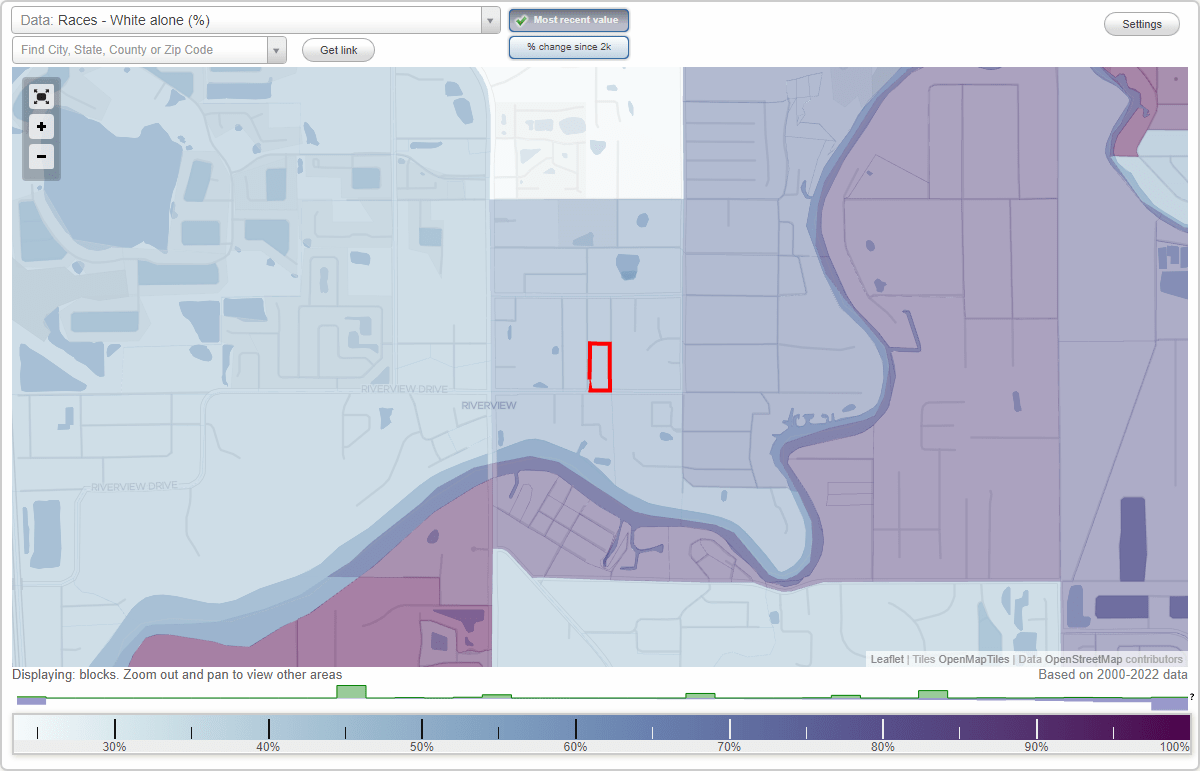
Task: Click the 80% mark on color scale
Action: click(x=883, y=729)
